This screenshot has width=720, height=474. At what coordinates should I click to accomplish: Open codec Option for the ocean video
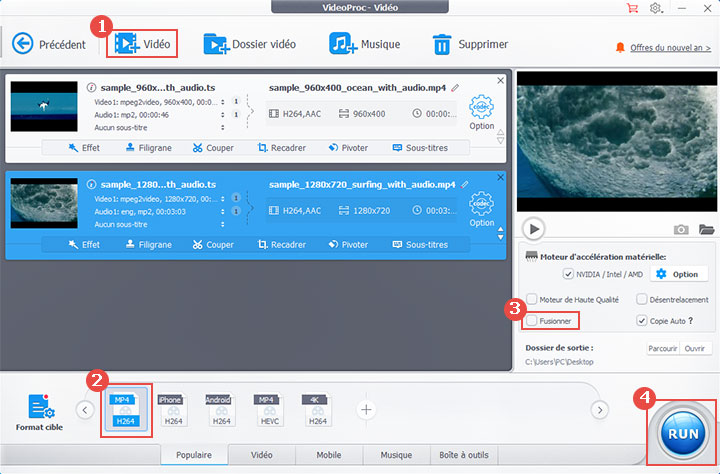tap(481, 113)
